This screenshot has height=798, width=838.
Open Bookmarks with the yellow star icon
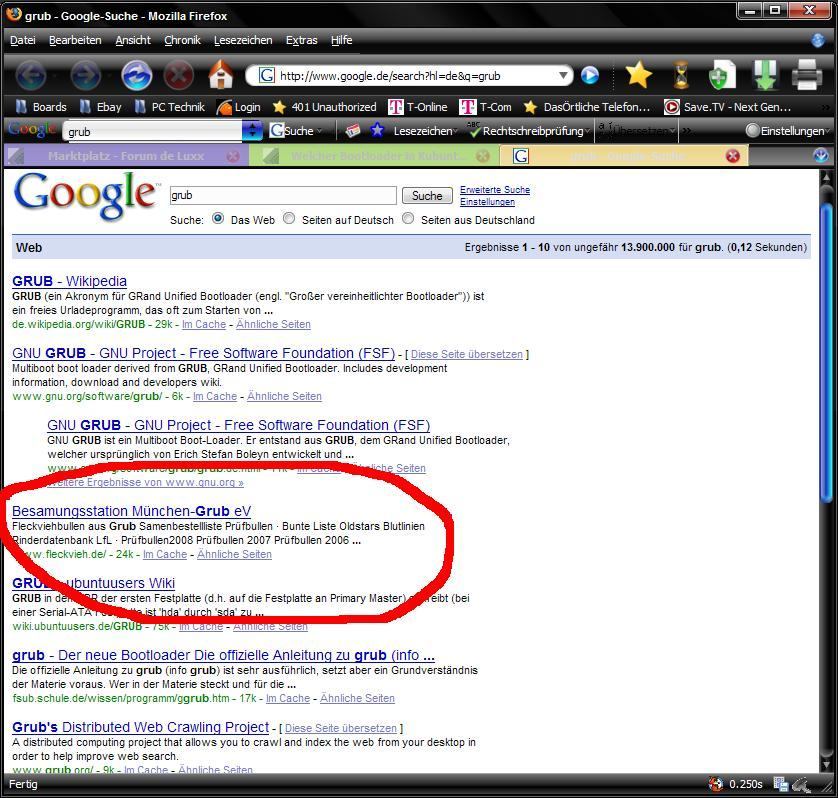coord(638,75)
